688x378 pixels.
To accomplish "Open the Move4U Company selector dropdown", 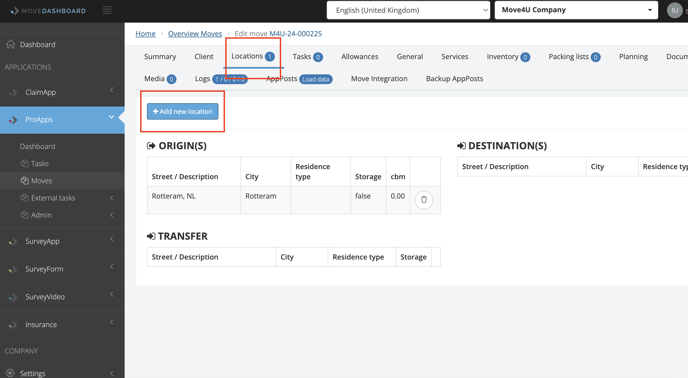I will (x=576, y=10).
